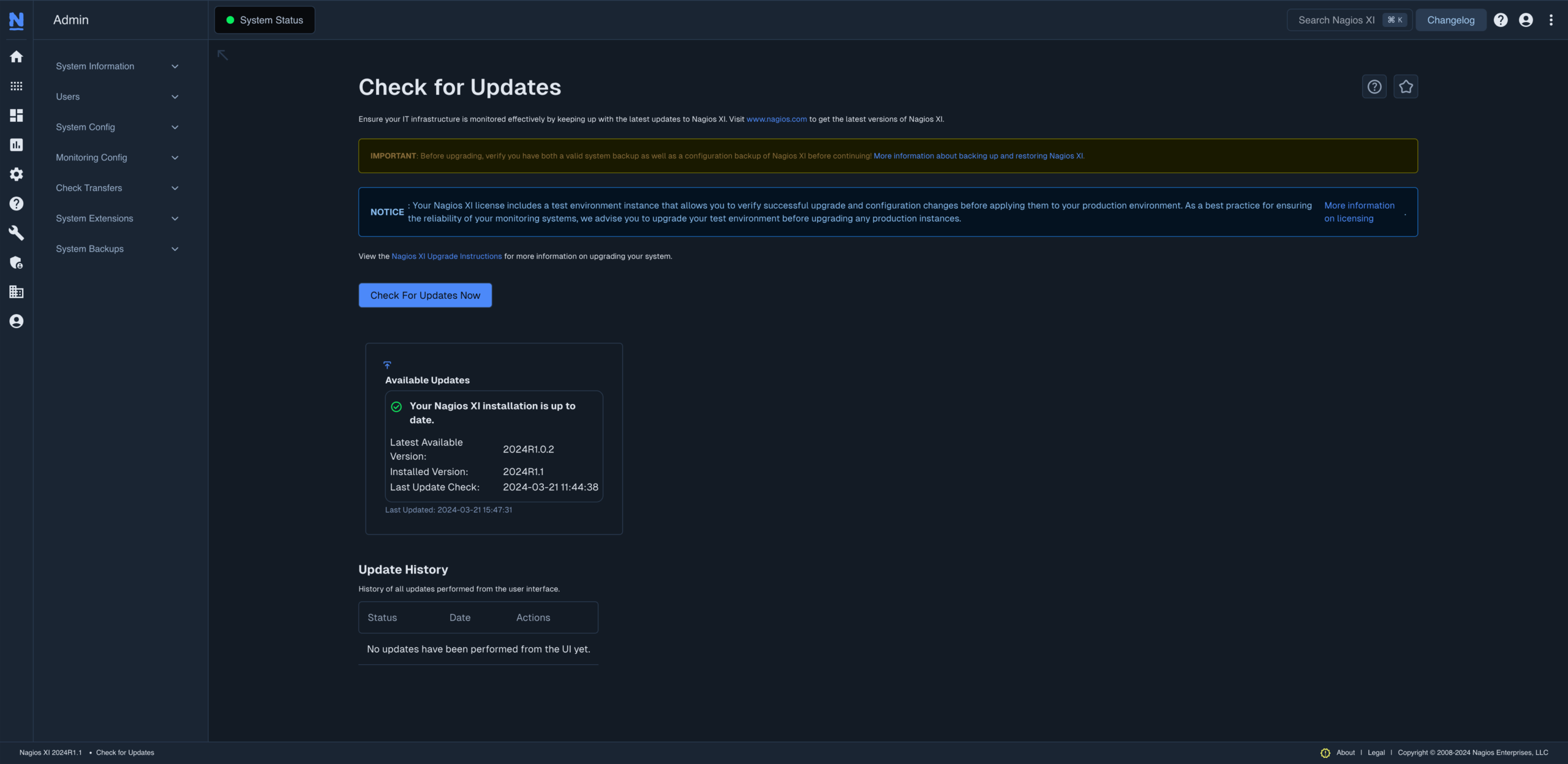
Task: Click the Check For Updates Now button
Action: (424, 295)
